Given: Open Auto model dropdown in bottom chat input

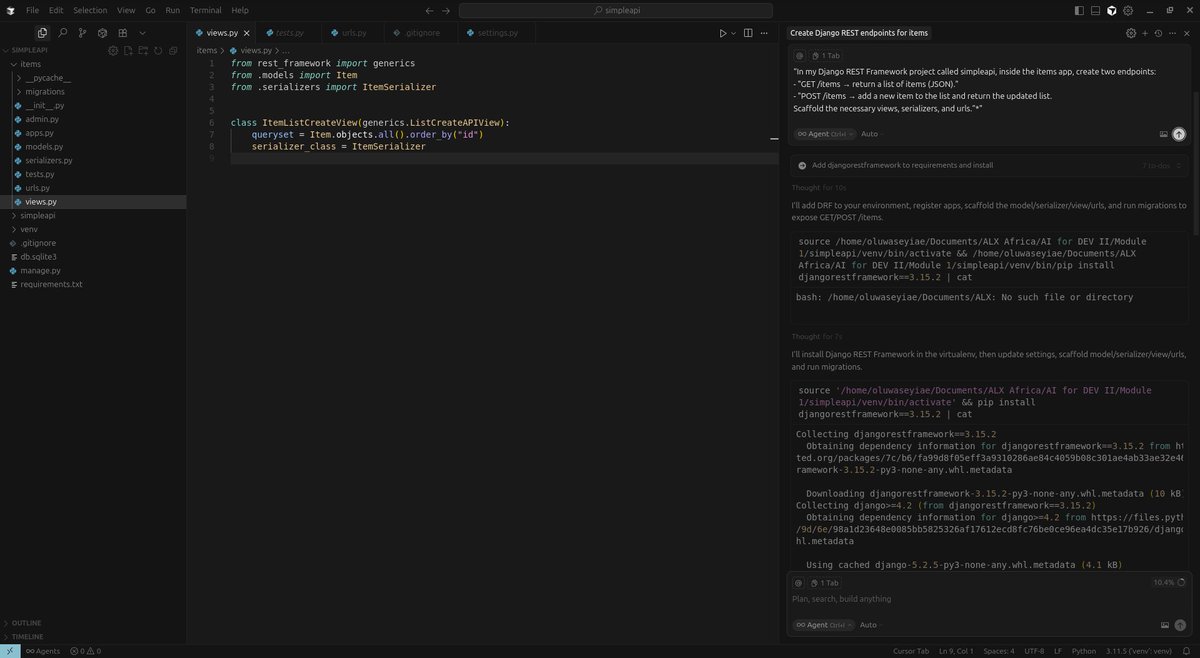Looking at the screenshot, I should pos(871,625).
